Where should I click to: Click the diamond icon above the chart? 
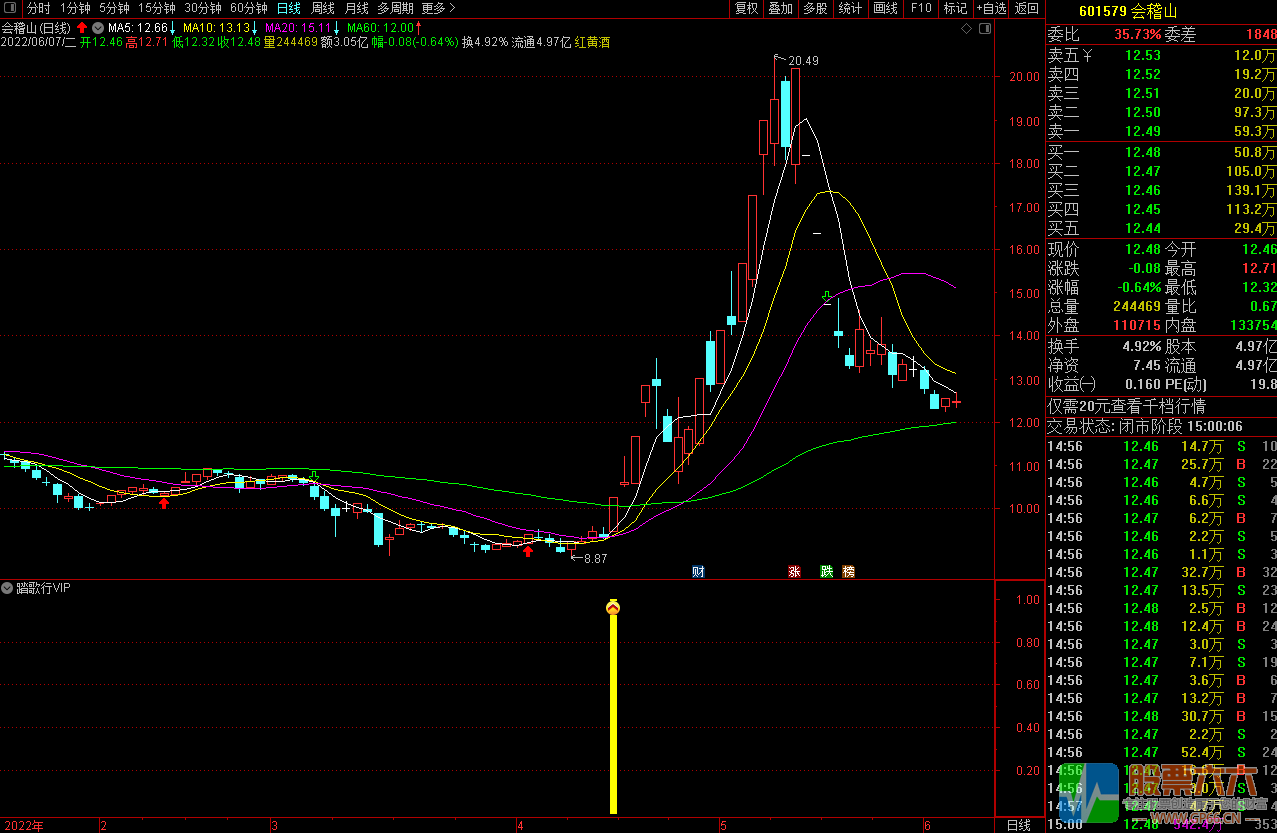click(x=966, y=29)
